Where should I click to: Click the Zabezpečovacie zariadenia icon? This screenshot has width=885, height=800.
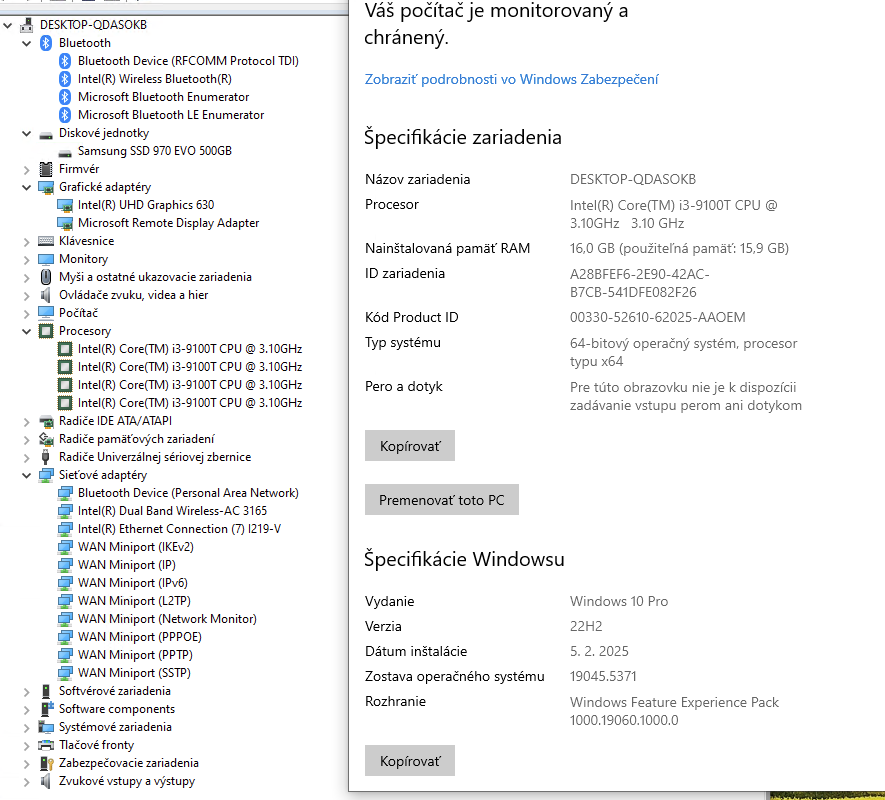(x=46, y=763)
